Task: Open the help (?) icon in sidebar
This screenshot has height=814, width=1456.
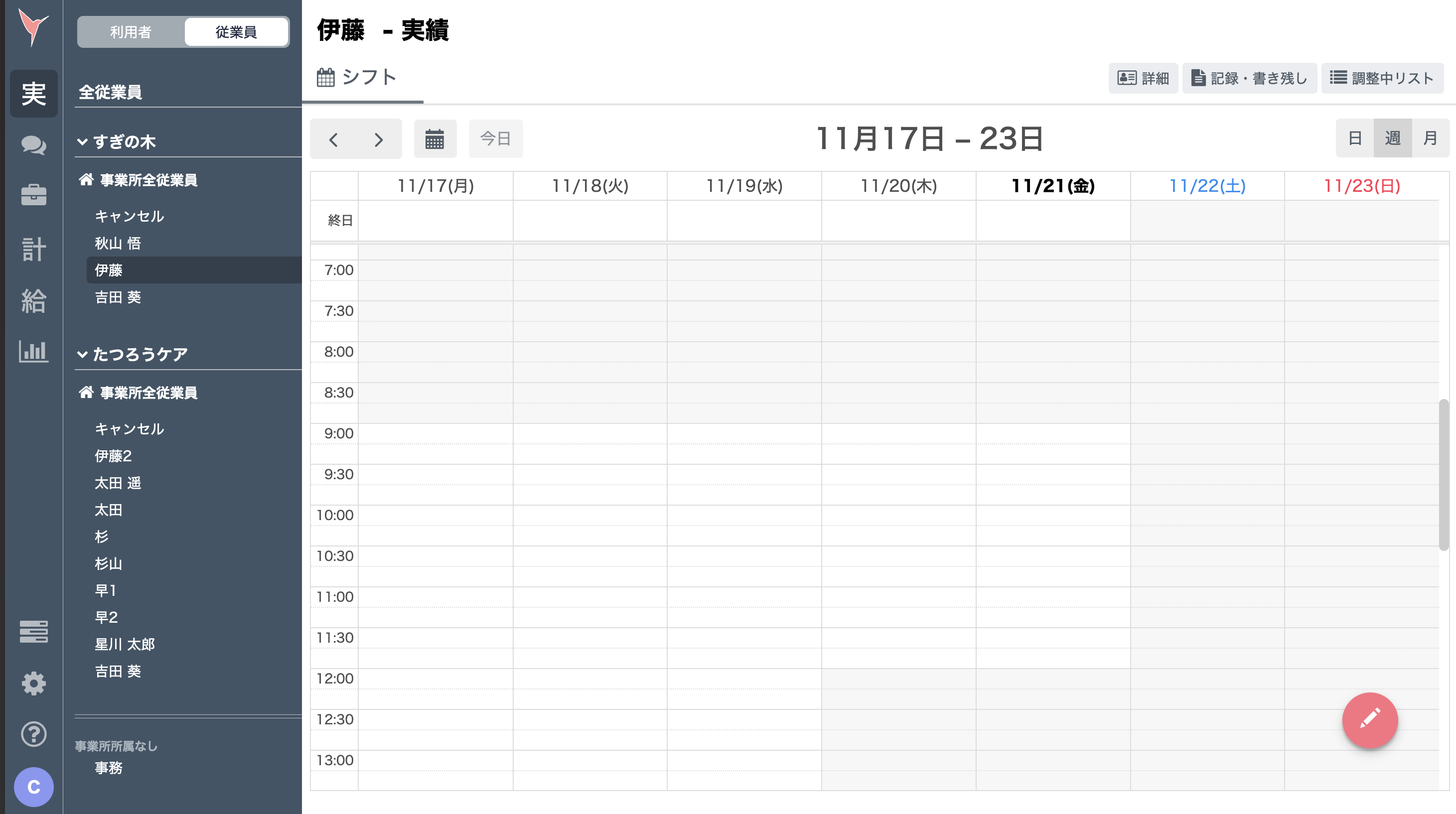Action: (x=33, y=734)
